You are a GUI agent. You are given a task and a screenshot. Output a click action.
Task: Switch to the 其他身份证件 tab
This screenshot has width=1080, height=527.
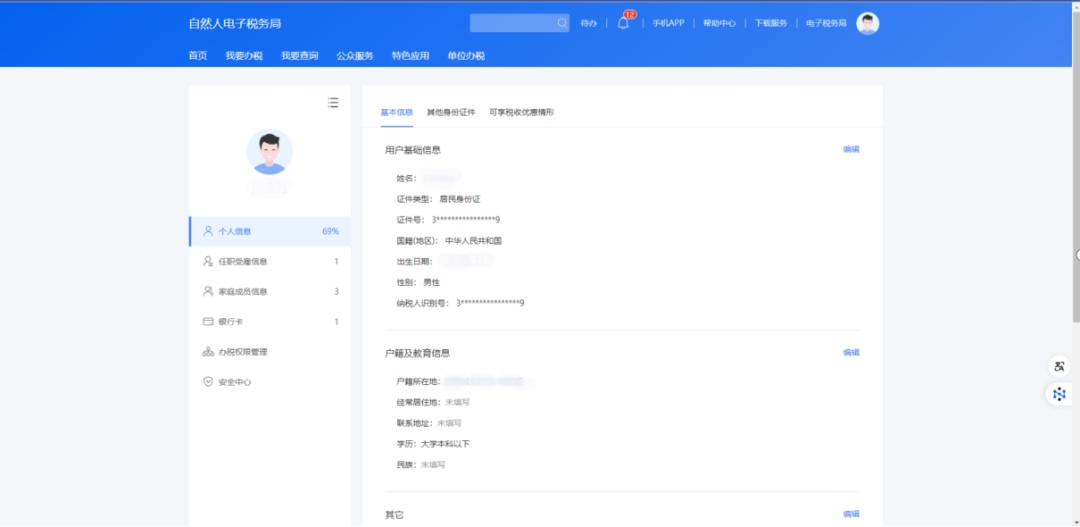(x=451, y=112)
